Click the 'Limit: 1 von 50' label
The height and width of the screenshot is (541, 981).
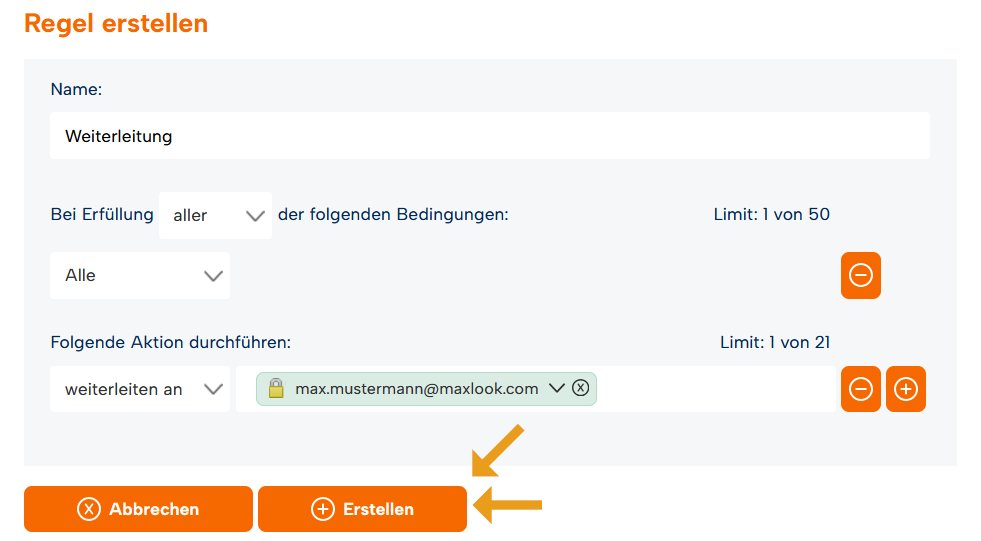pyautogui.click(x=771, y=215)
